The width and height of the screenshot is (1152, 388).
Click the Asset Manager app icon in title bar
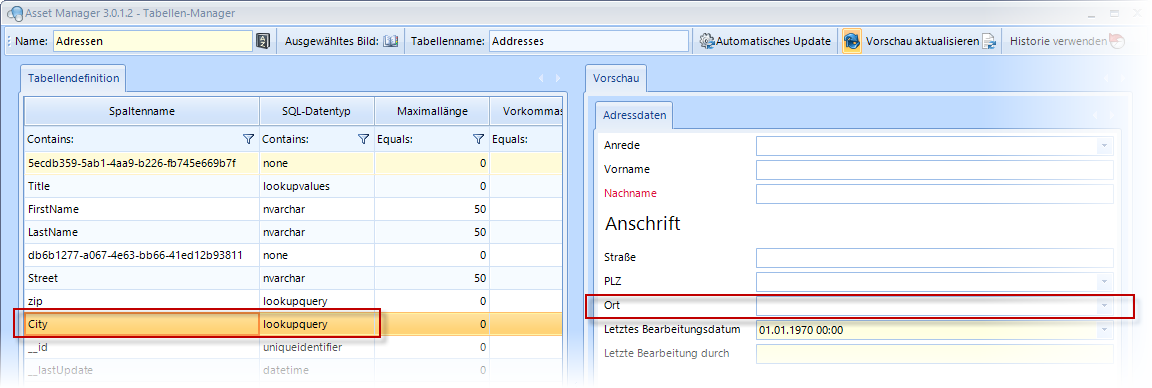pos(14,13)
